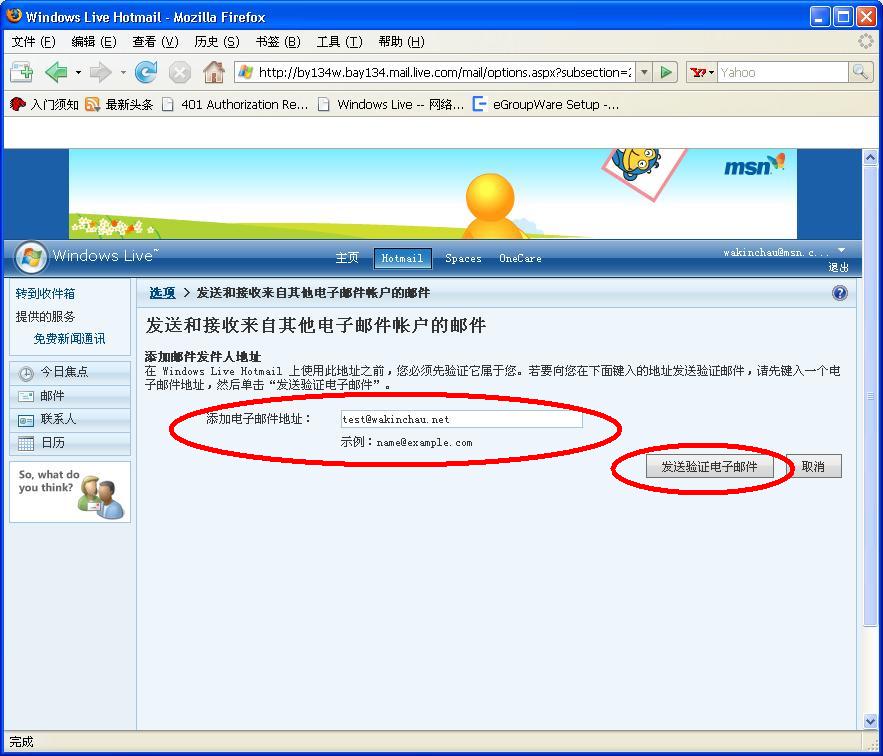Click the 转到收件箱 link
Image resolution: width=883 pixels, height=756 pixels.
pyautogui.click(x=46, y=293)
